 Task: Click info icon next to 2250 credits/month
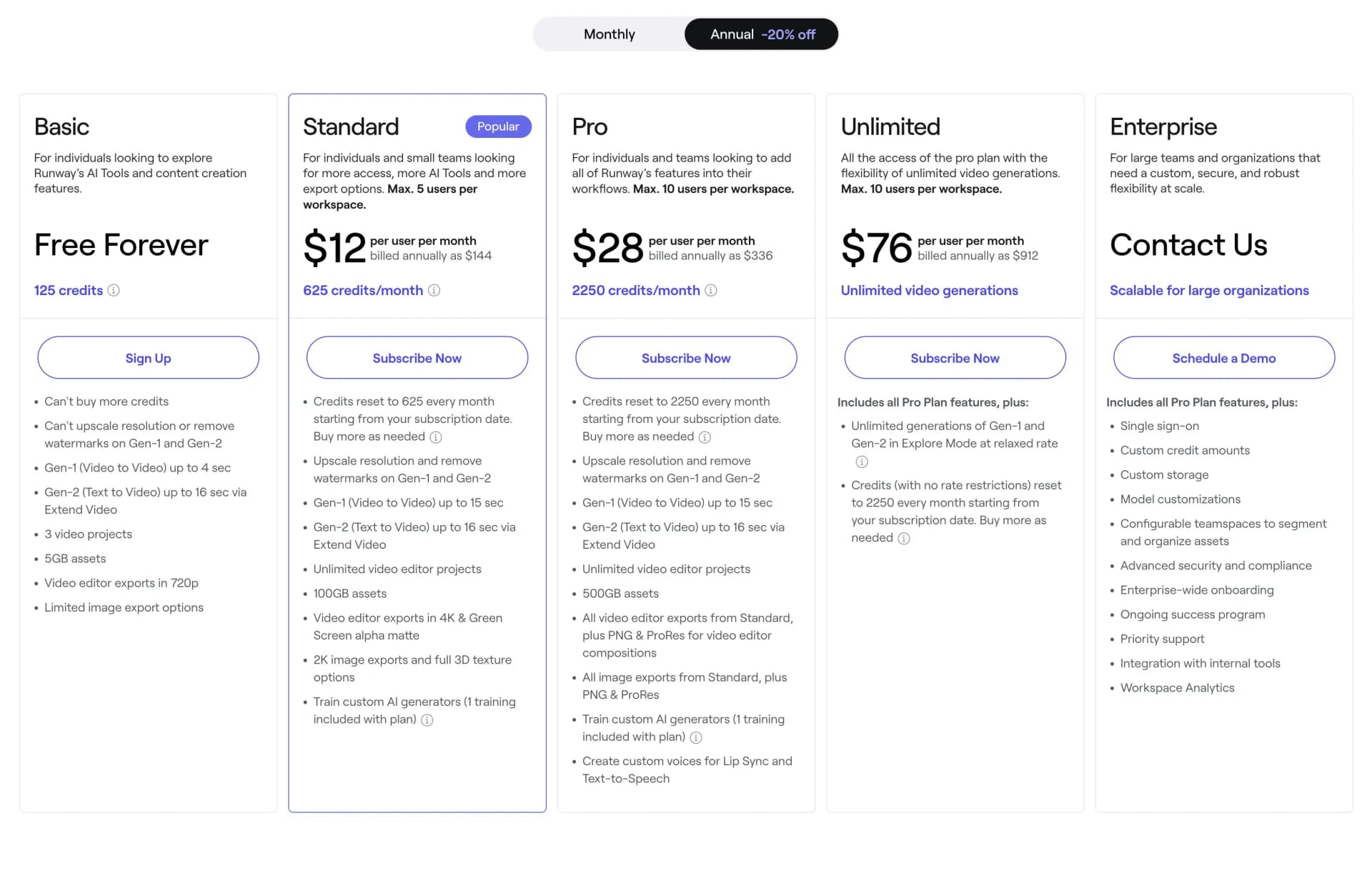(710, 291)
